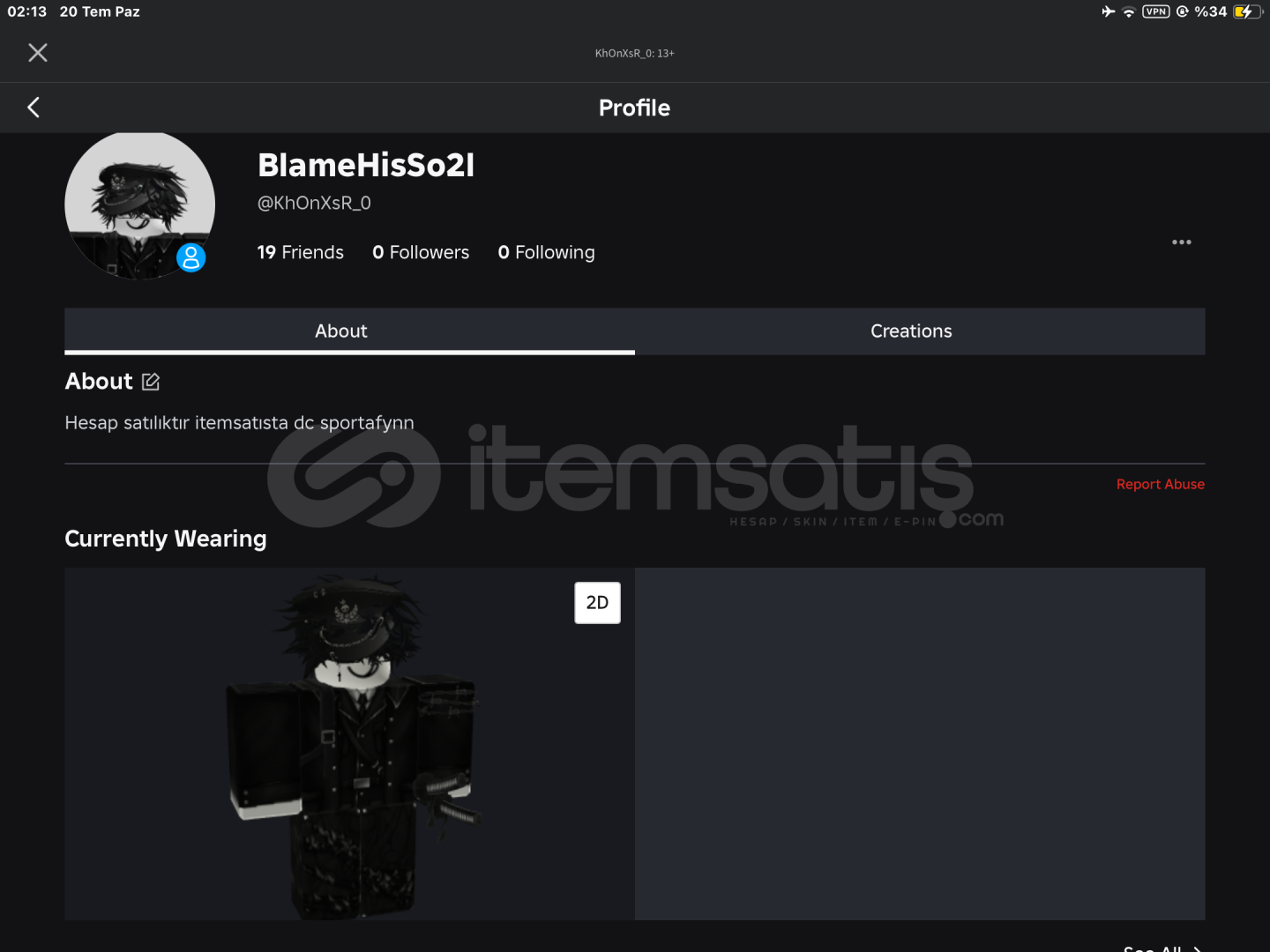Tap the battery charging status icon
The width and height of the screenshot is (1270, 952).
(1248, 11)
